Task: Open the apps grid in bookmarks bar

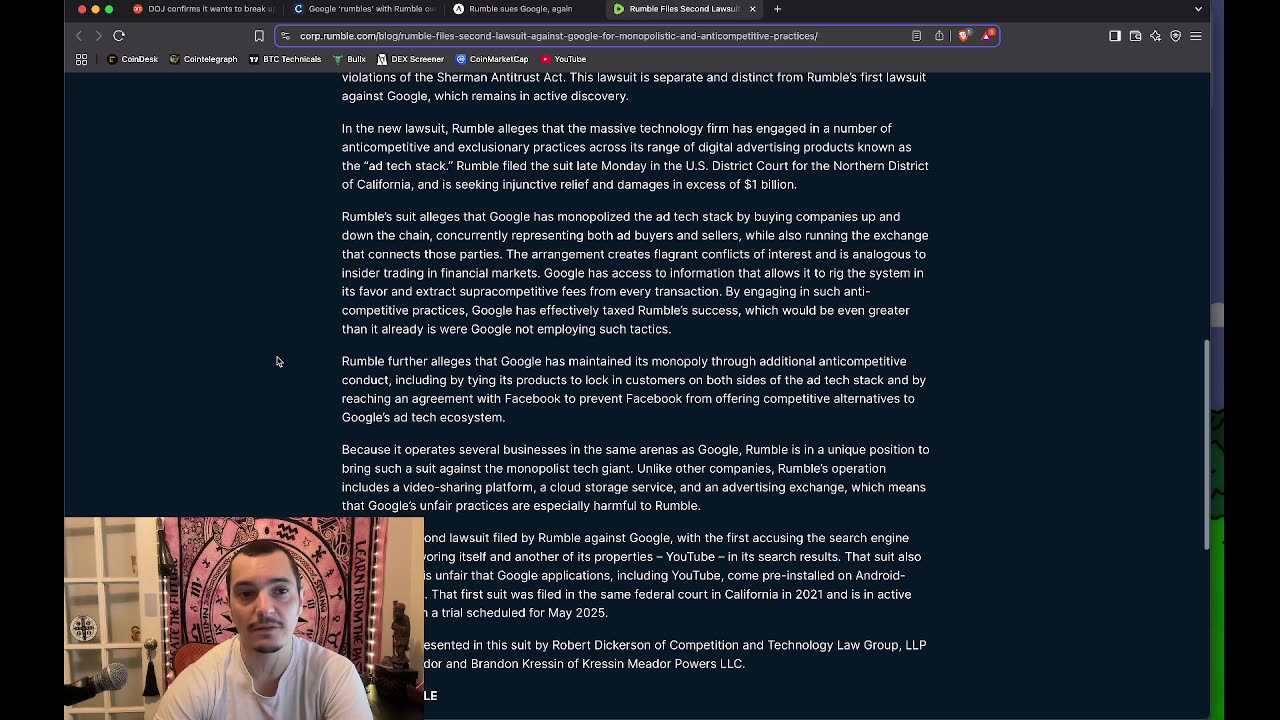Action: coord(82,59)
